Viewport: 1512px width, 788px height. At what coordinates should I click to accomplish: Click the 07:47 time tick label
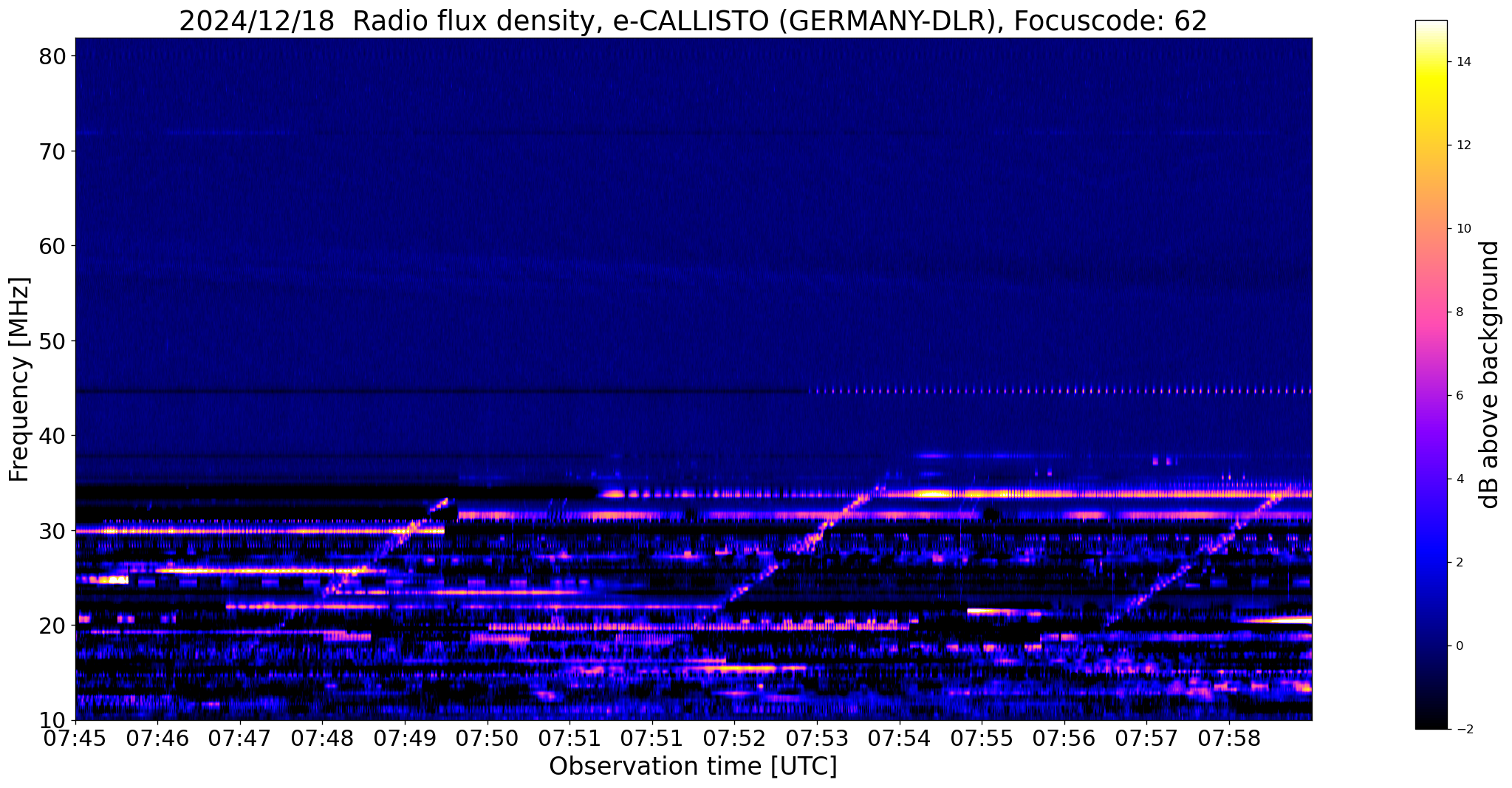coord(240,739)
